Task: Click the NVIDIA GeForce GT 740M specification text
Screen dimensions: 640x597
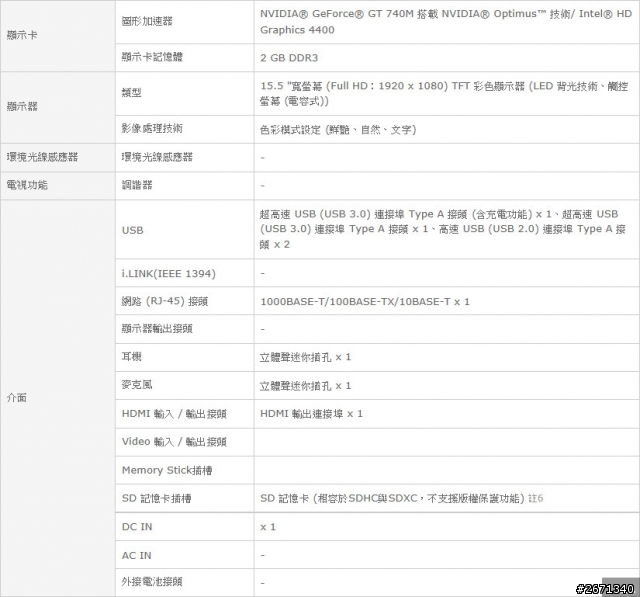Action: click(x=446, y=22)
